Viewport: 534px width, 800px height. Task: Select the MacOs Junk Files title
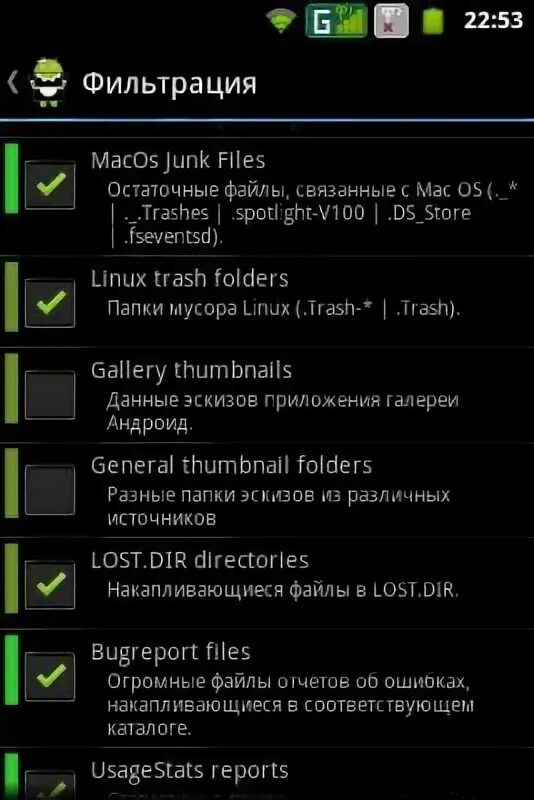pyautogui.click(x=178, y=160)
